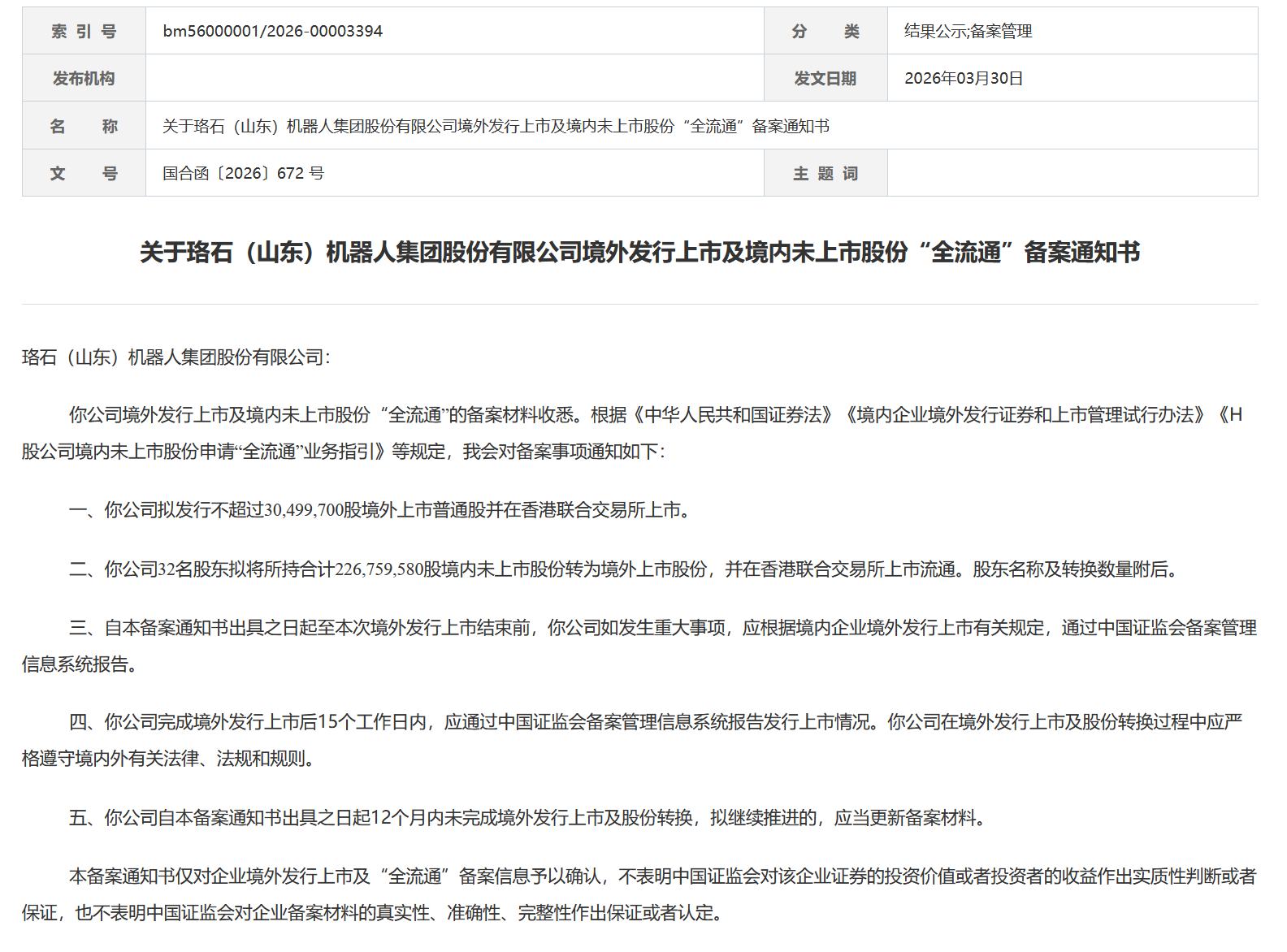
Task: Click item 二 about 226,759,580 shares
Action: pyautogui.click(x=623, y=569)
